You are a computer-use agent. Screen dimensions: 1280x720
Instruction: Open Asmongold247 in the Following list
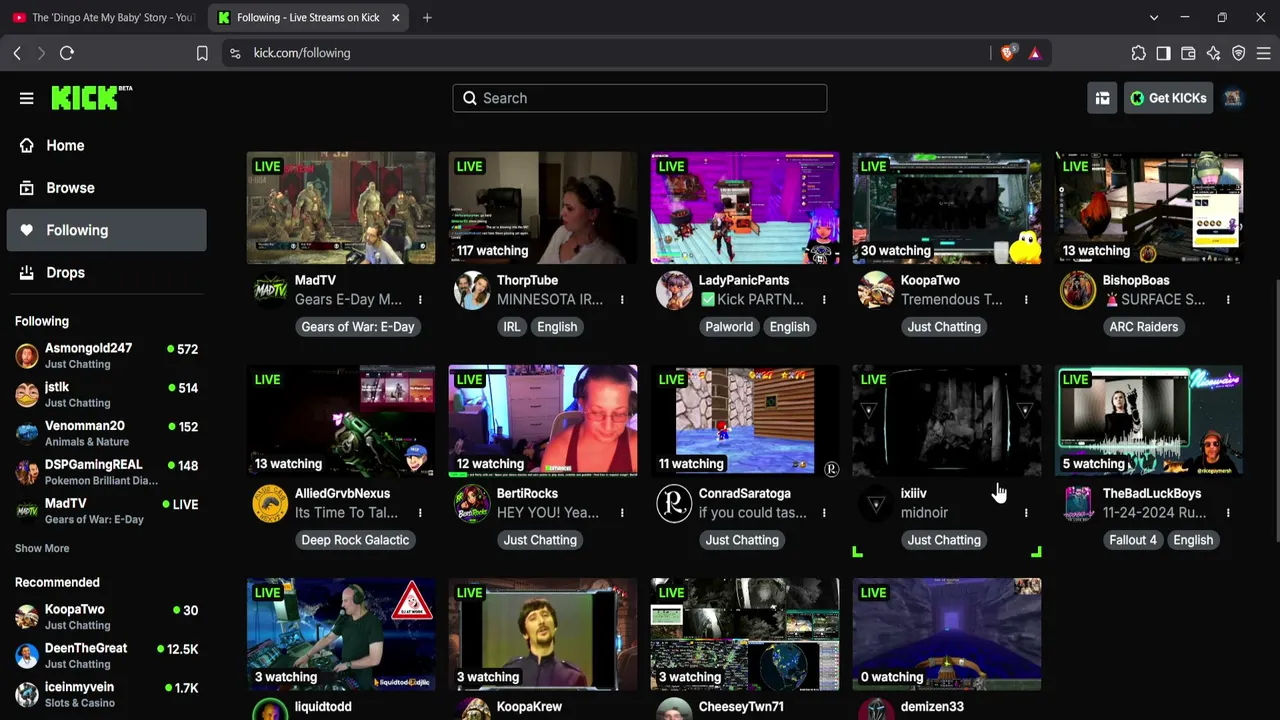coord(106,355)
